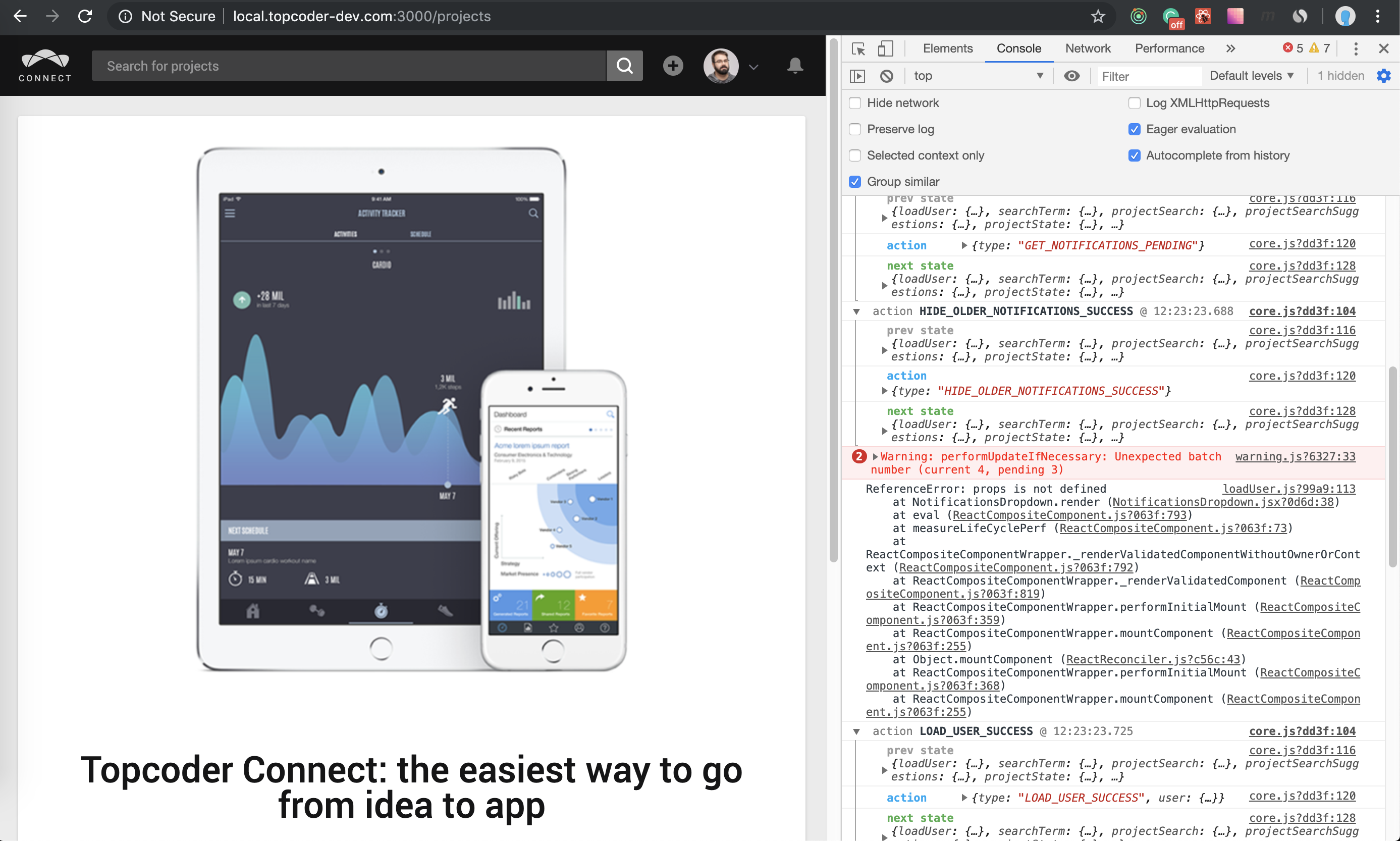
Task: Open the NotificationsDropdown.jsx source link
Action: 1223,502
